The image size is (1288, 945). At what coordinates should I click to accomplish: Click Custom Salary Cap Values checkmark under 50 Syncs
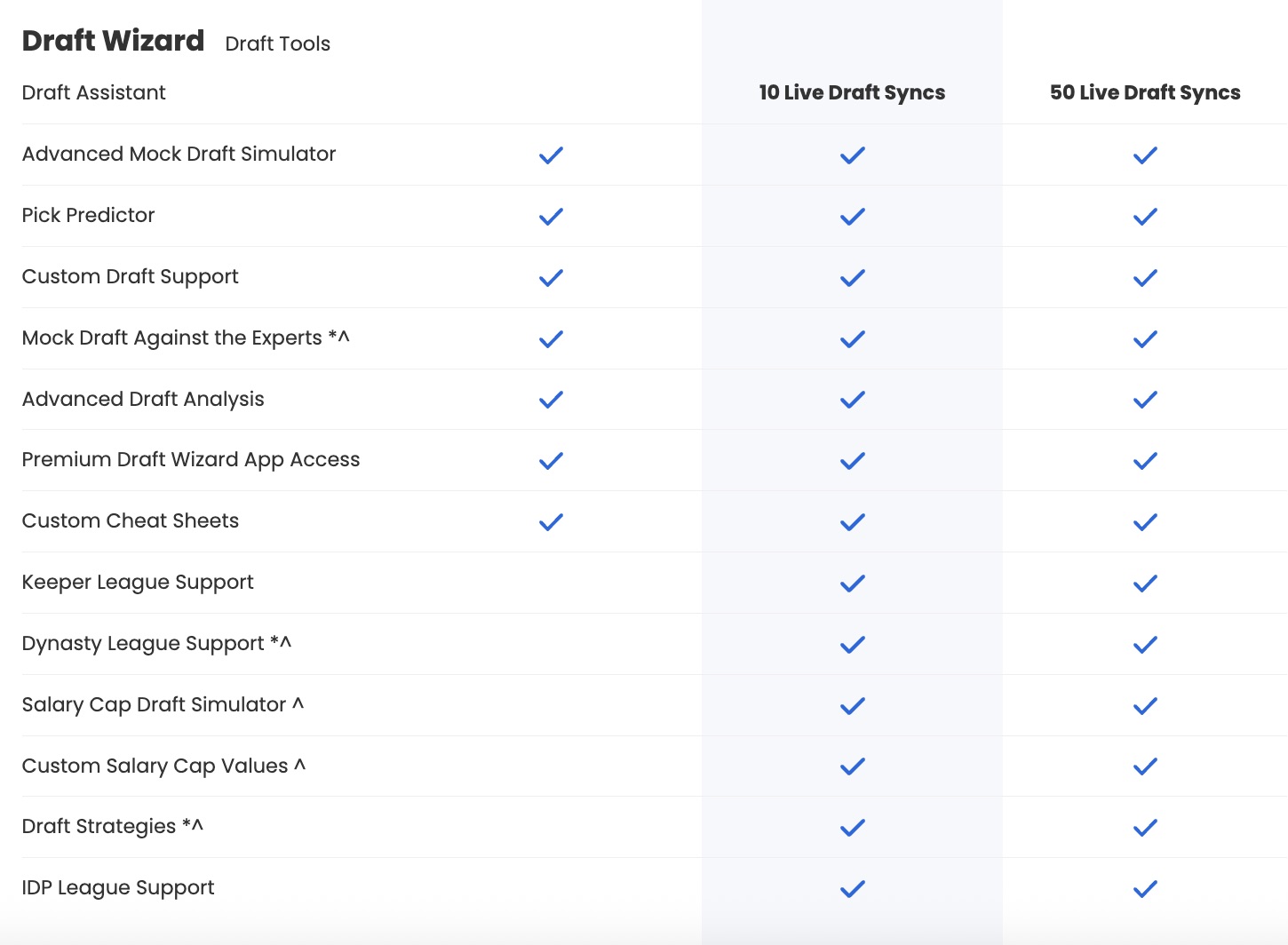click(1145, 766)
